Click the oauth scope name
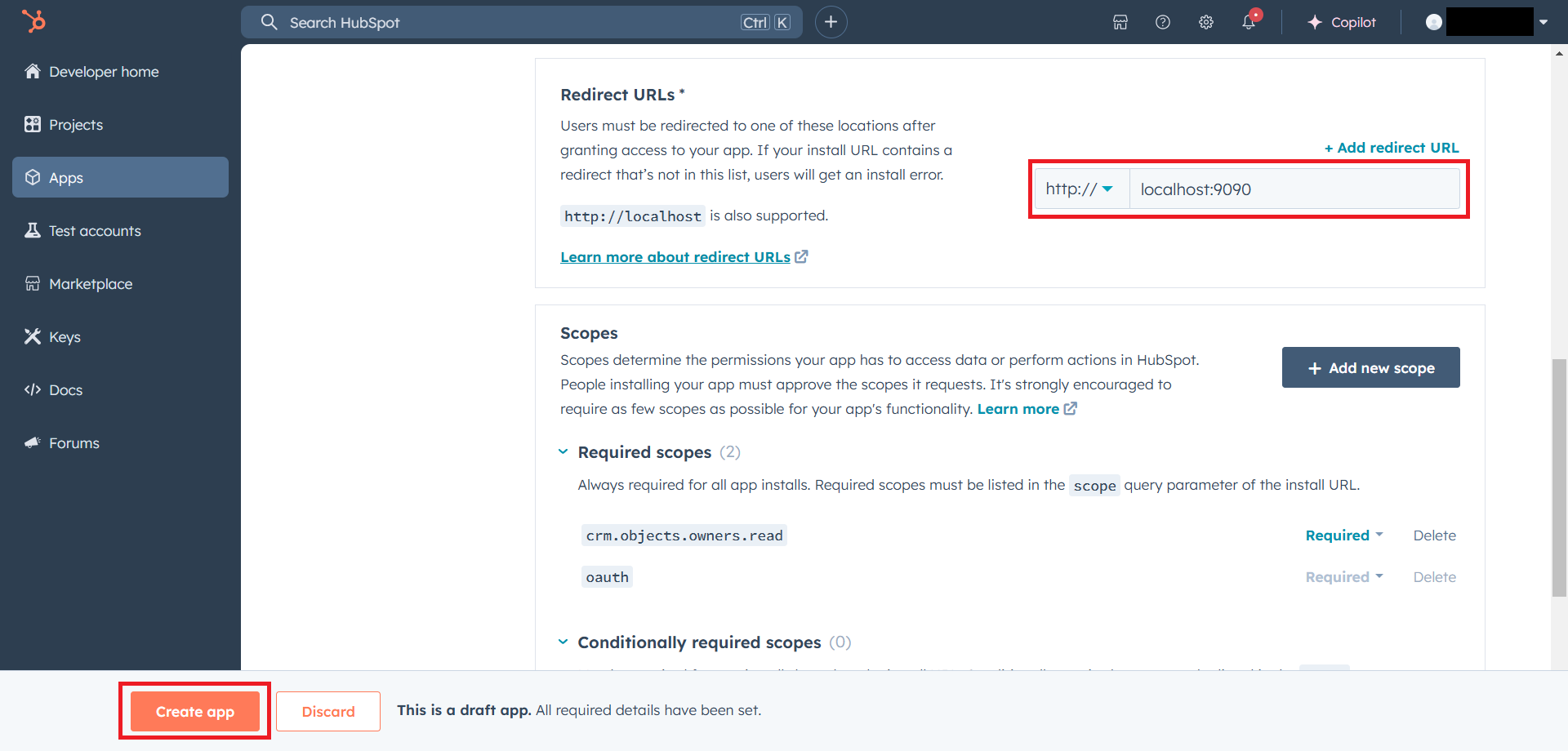The height and width of the screenshot is (751, 1568). click(607, 577)
